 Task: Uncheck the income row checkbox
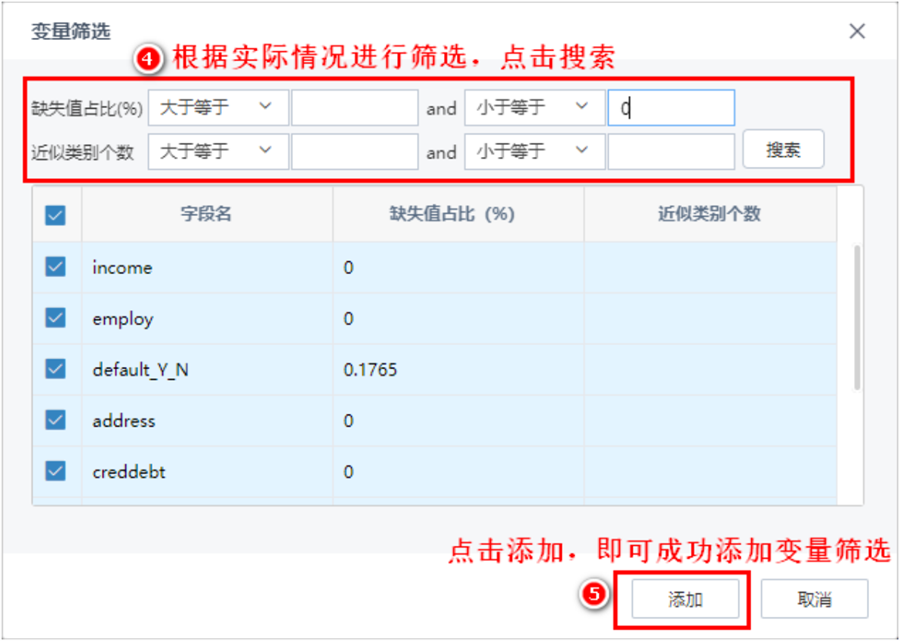[55, 267]
